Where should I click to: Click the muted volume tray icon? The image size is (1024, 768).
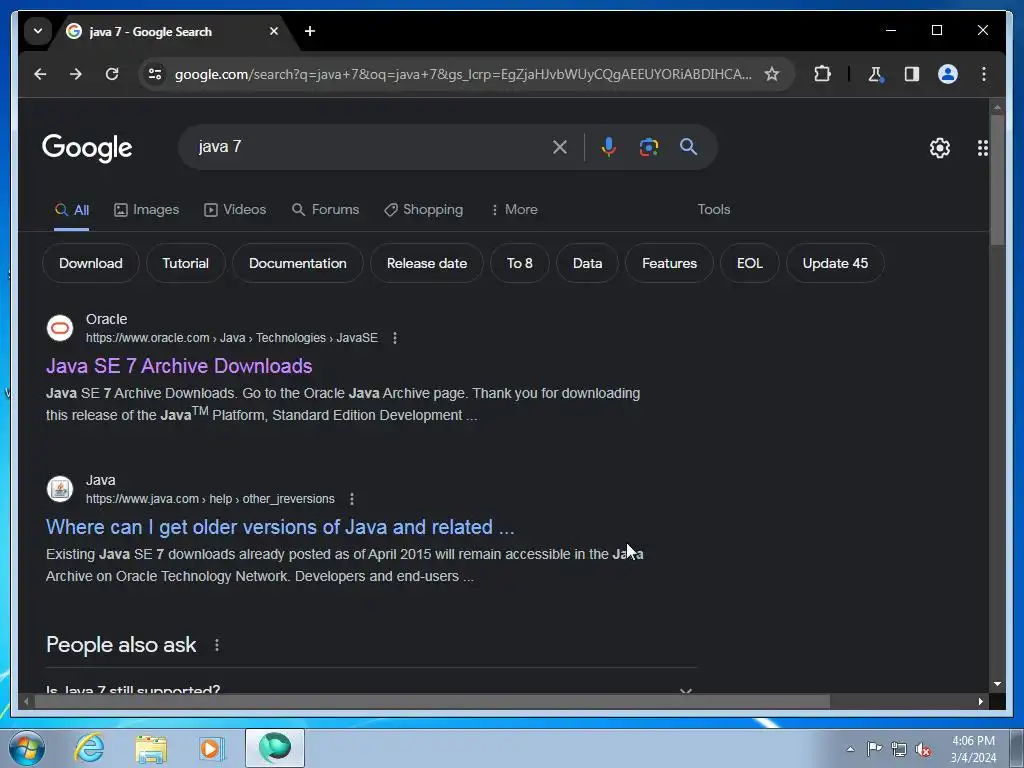923,749
